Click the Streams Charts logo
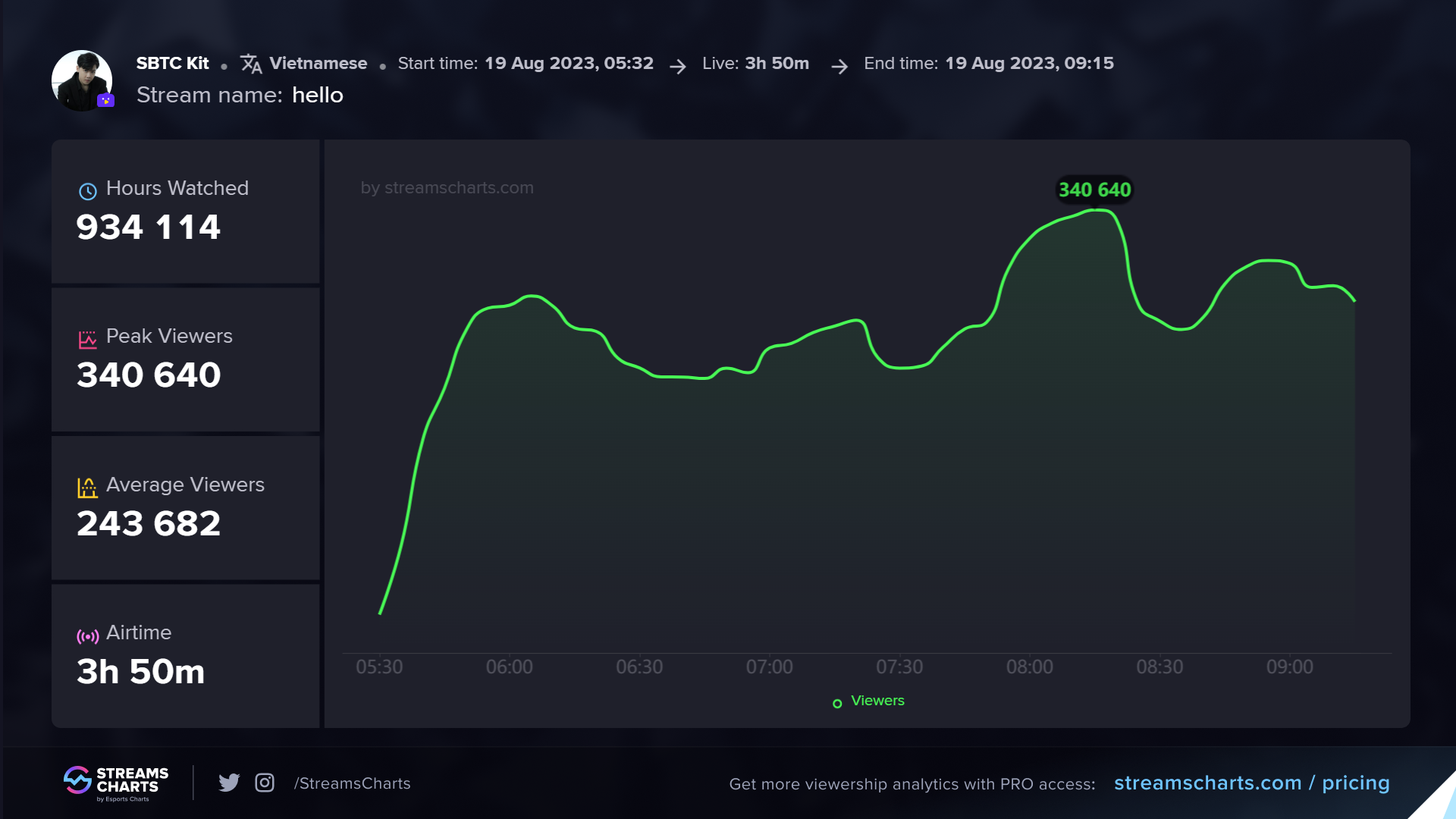This screenshot has height=819, width=1456. [x=116, y=783]
